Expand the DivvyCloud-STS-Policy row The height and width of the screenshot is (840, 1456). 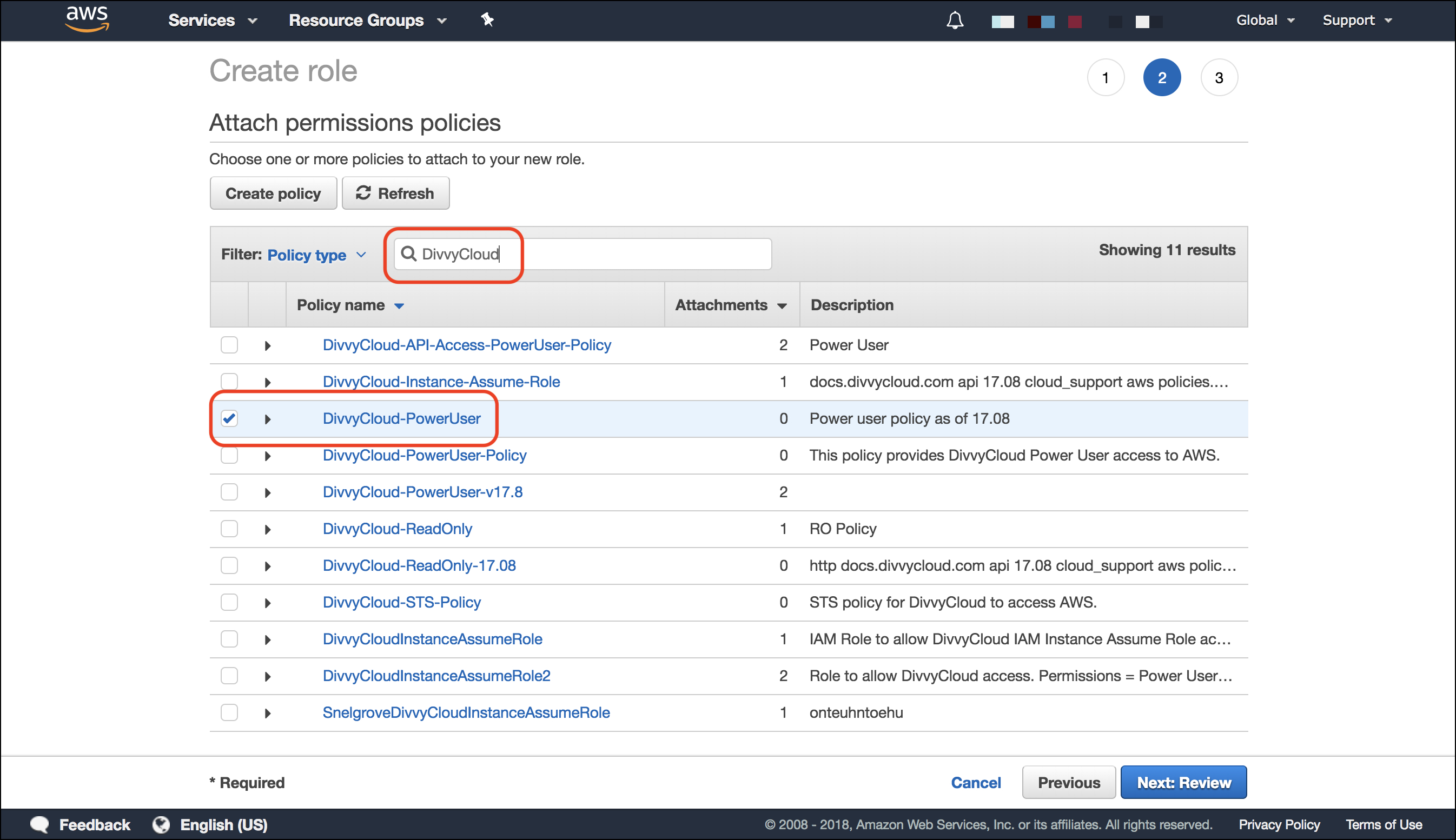[267, 603]
